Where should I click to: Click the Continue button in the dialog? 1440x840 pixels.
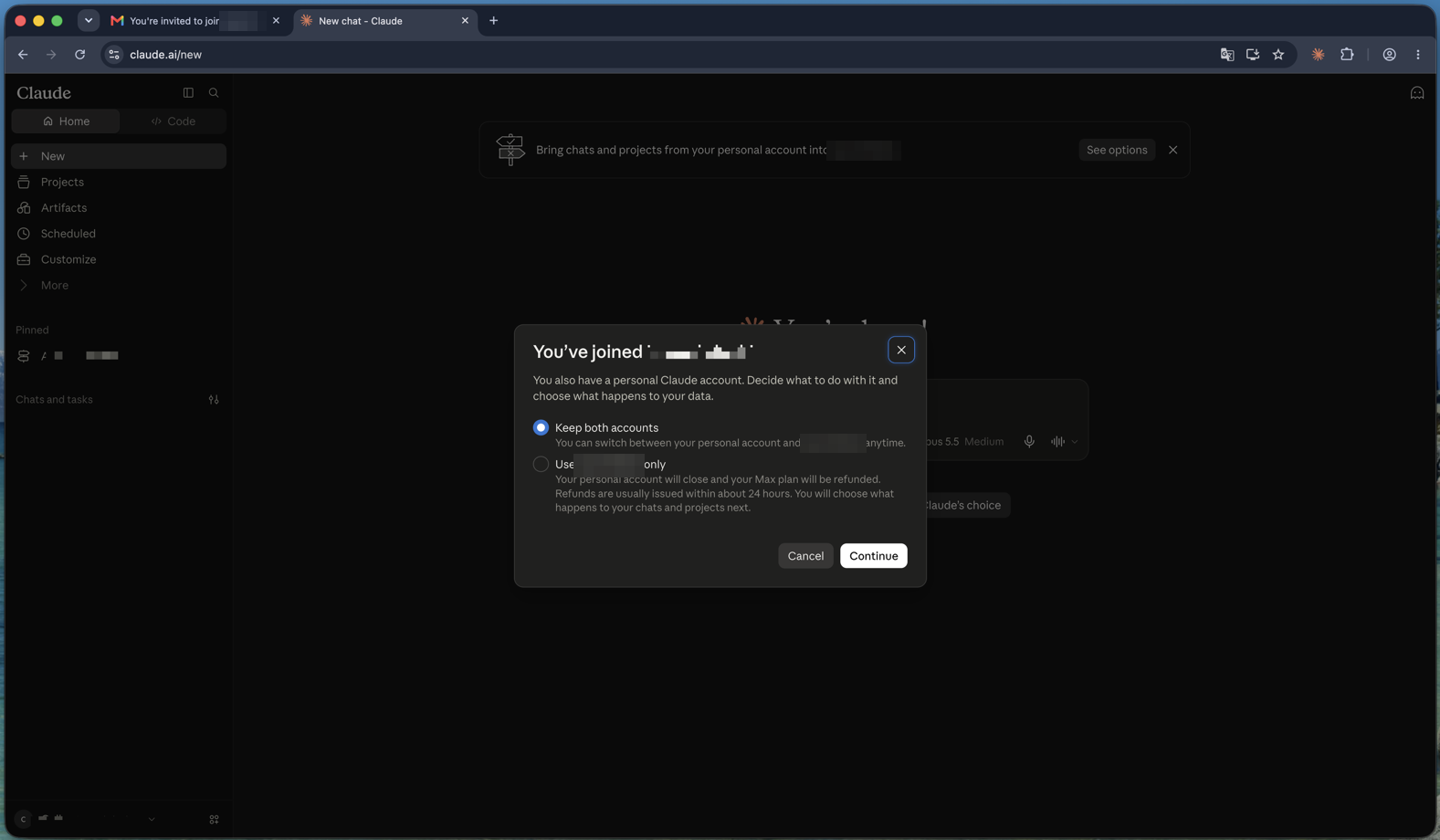point(873,555)
